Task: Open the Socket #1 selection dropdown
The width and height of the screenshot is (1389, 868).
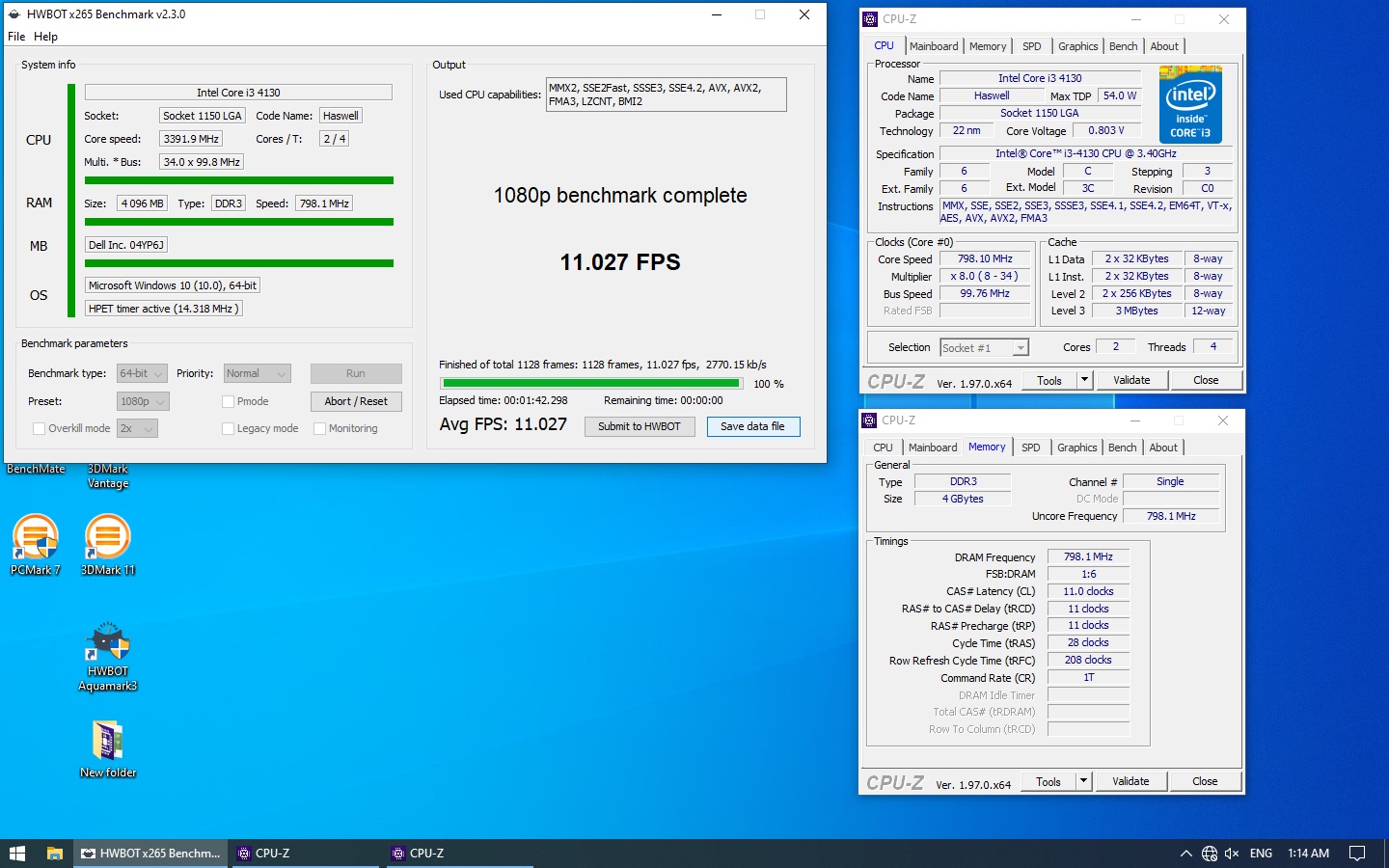Action: click(985, 347)
